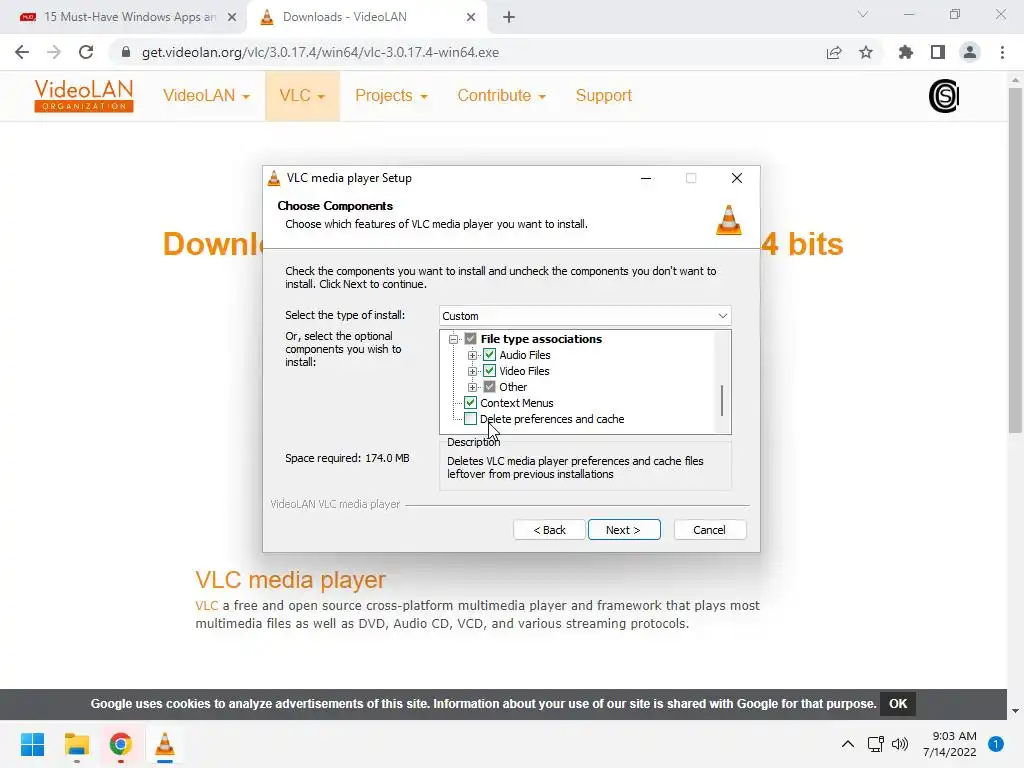Click the Audio Files label

[524, 355]
